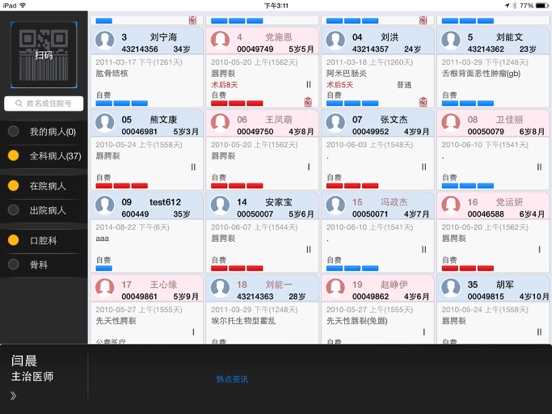Tap diagnosis 舌根背面恶性肿瘤(gb)
Image resolution: width=552 pixels, height=414 pixels.
click(481, 73)
